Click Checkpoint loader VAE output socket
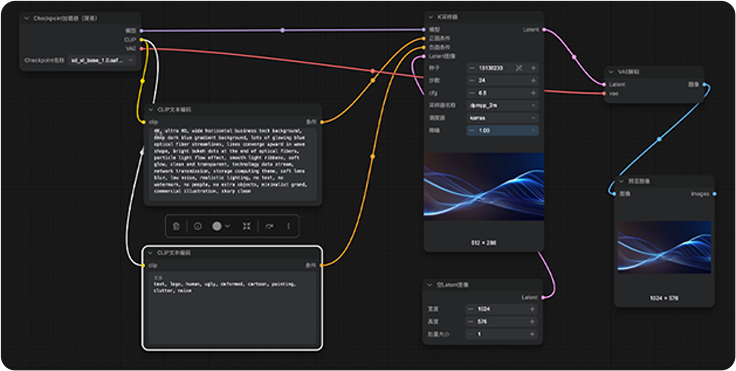The image size is (736, 371). point(141,48)
